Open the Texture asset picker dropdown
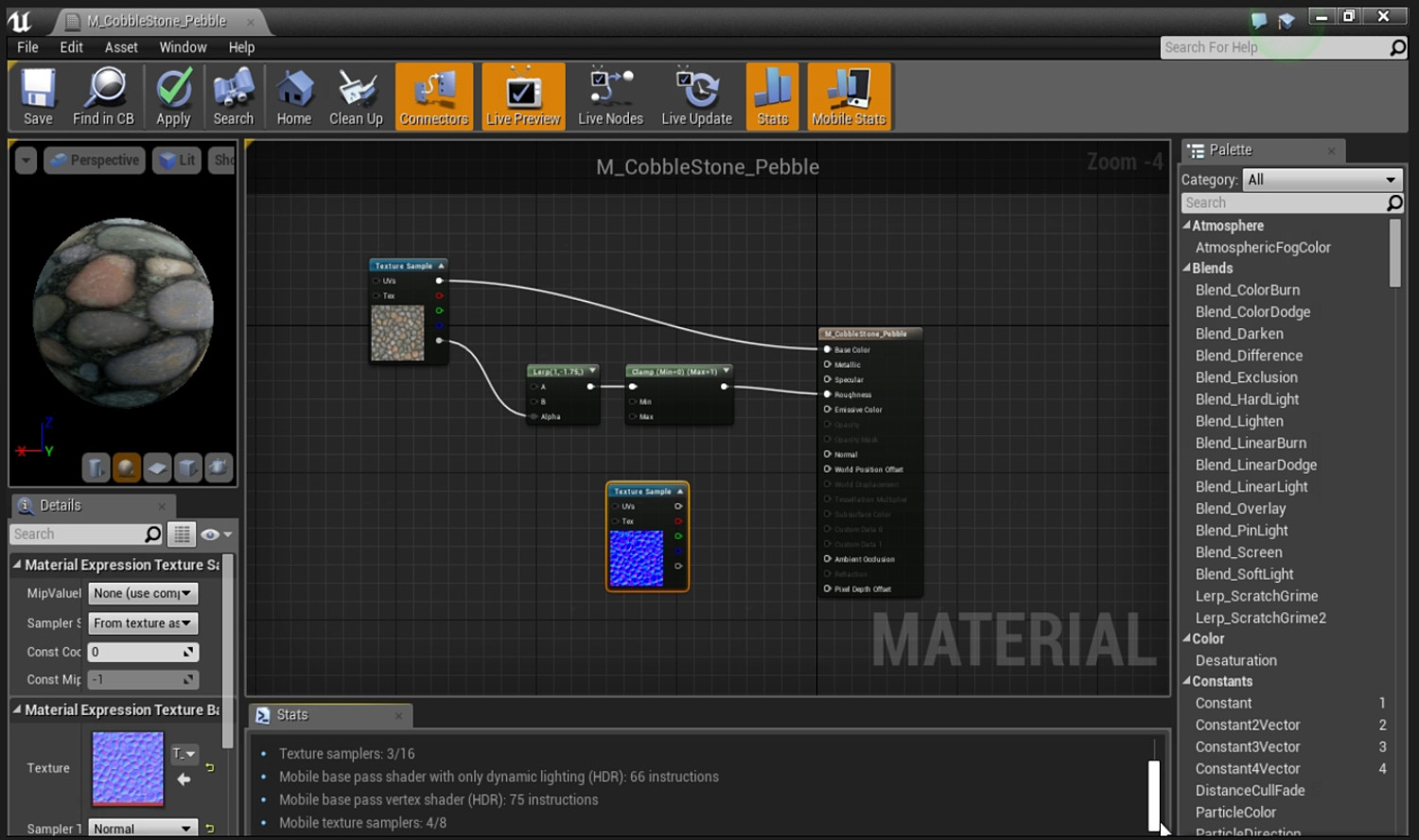The image size is (1419, 840). click(x=184, y=754)
